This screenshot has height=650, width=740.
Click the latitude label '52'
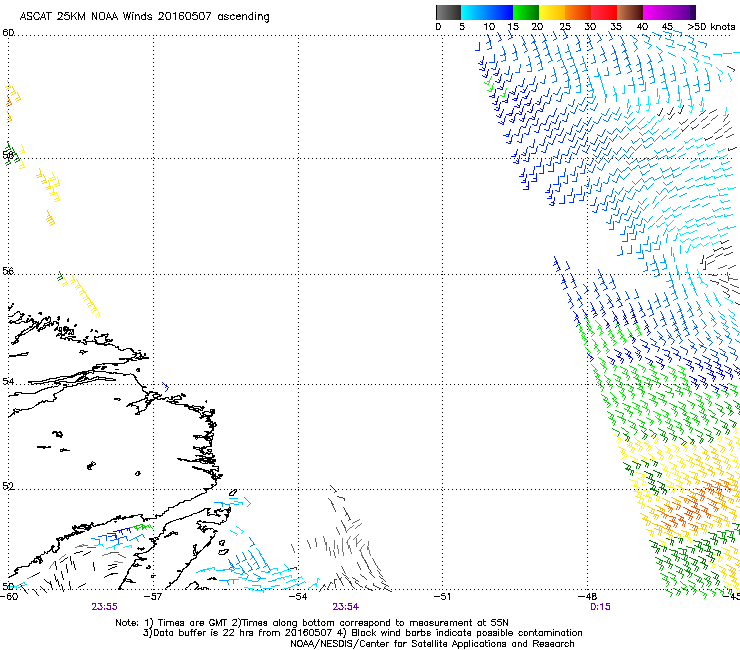8,486
